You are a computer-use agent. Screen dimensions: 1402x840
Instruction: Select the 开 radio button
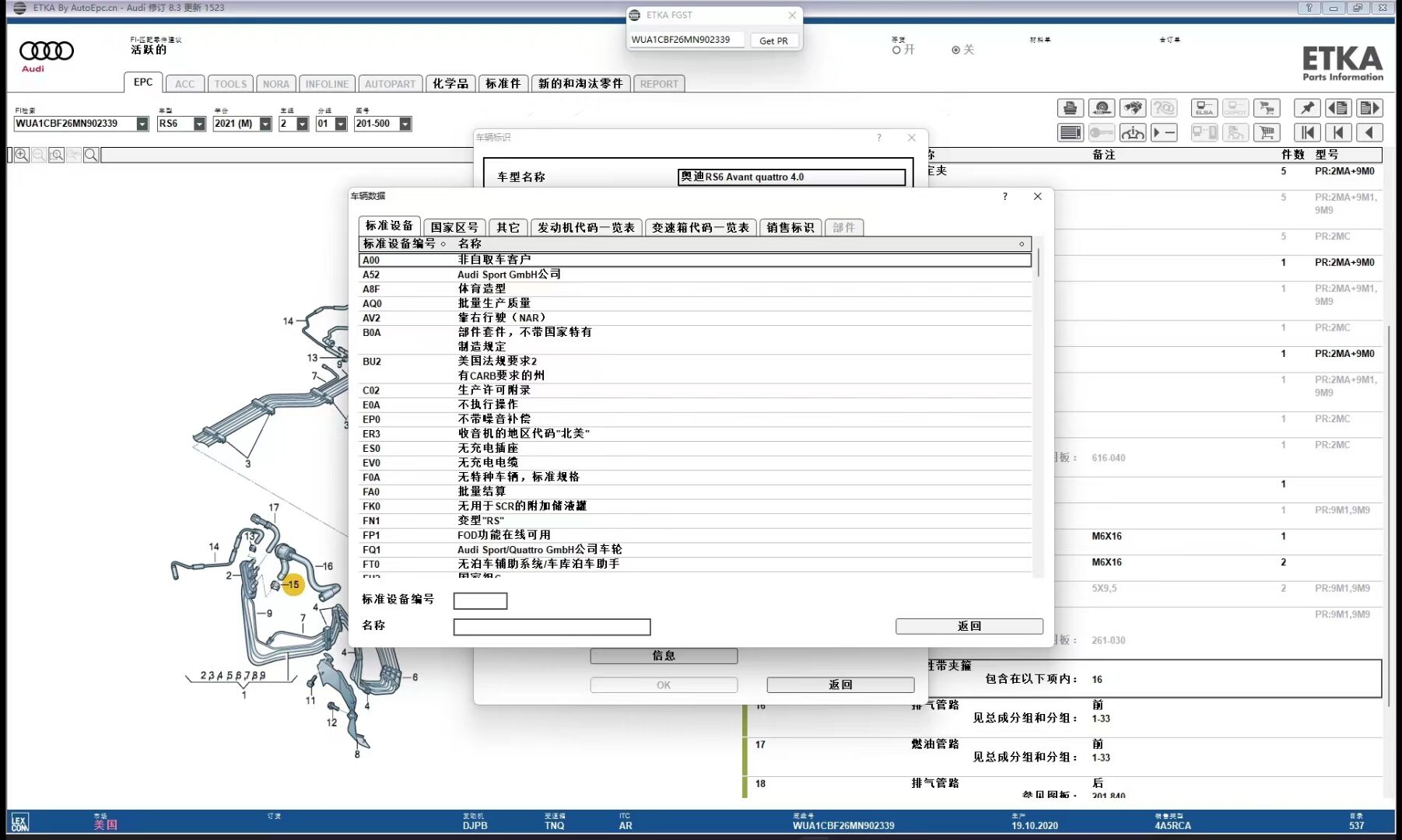click(896, 50)
